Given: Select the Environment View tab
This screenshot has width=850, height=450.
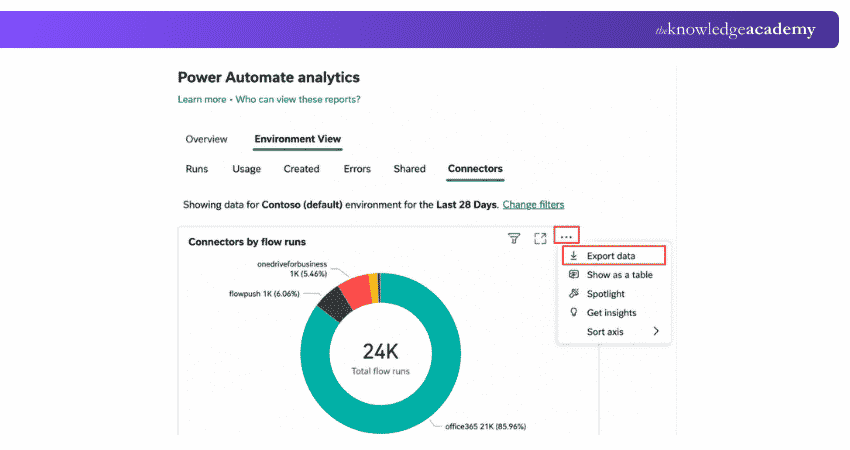Looking at the screenshot, I should 298,139.
